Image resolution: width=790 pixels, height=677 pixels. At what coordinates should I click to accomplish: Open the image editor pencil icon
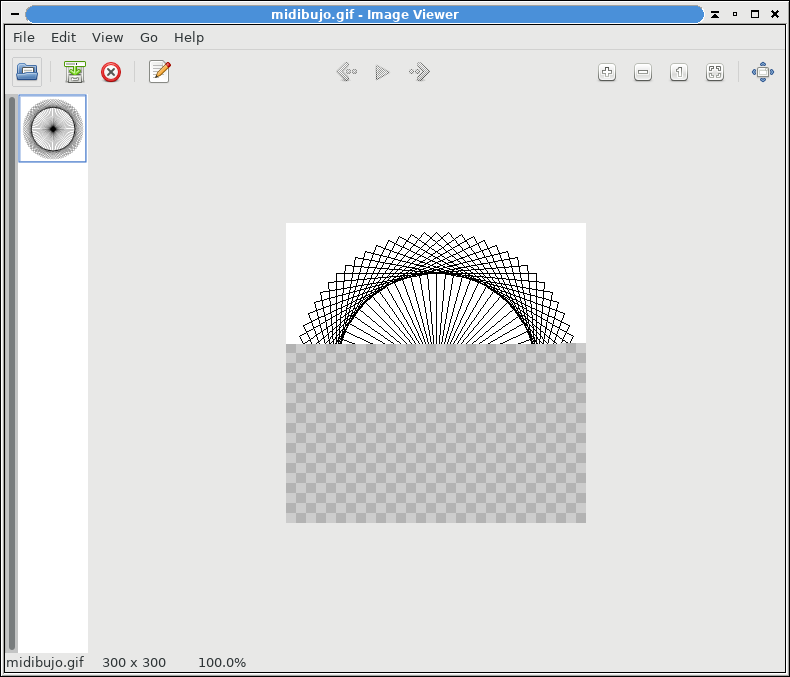coord(160,72)
